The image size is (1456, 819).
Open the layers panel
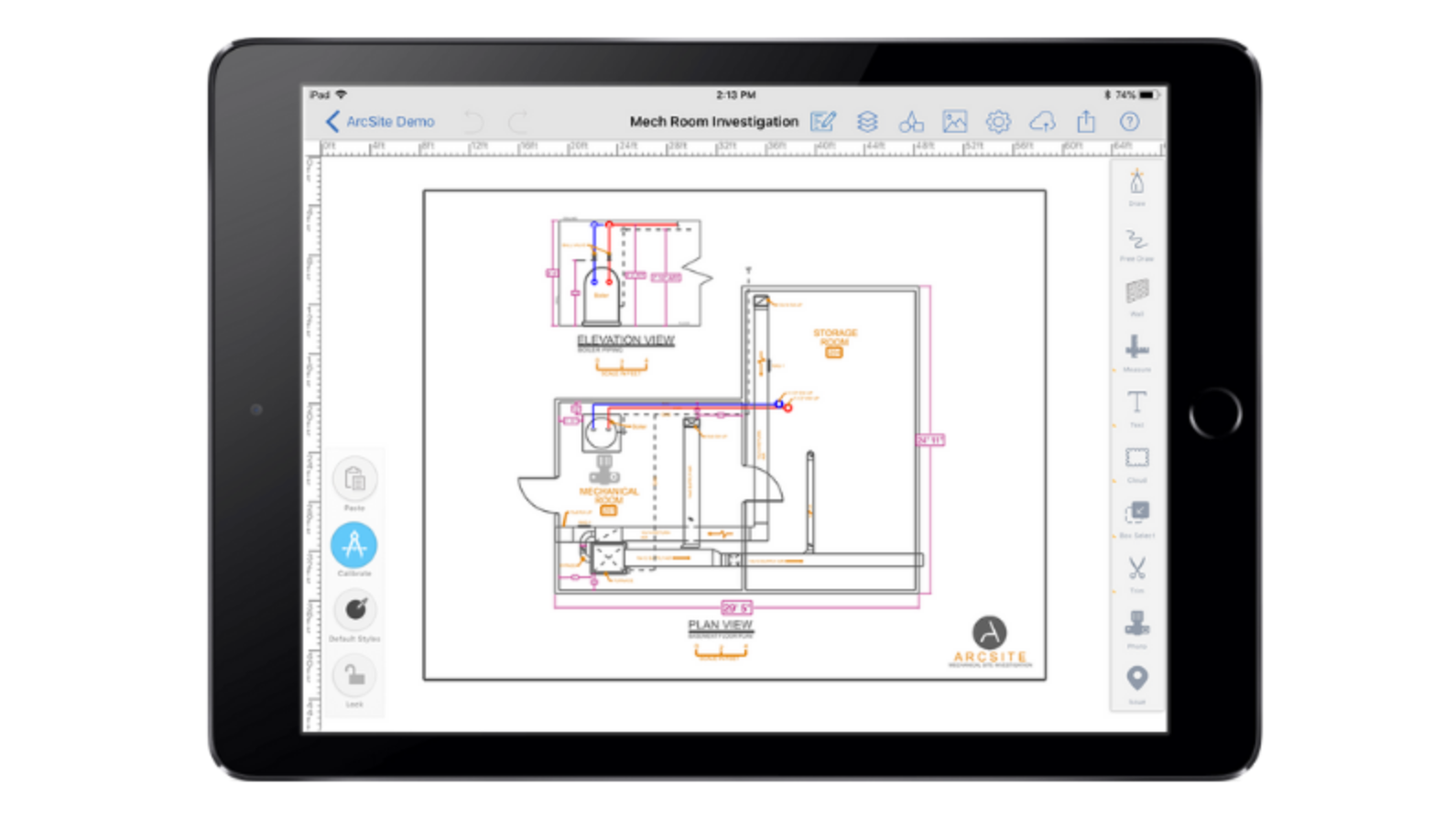(867, 122)
